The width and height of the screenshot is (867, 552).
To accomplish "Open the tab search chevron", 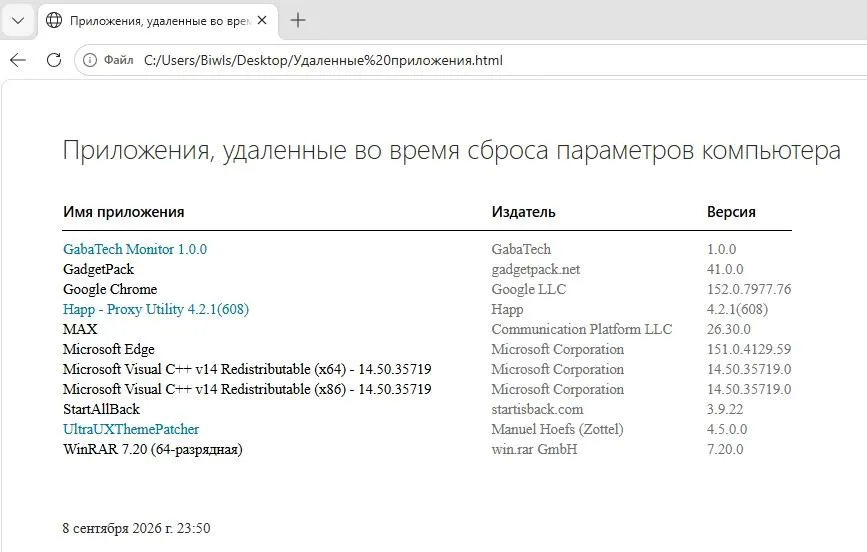I will [x=18, y=21].
